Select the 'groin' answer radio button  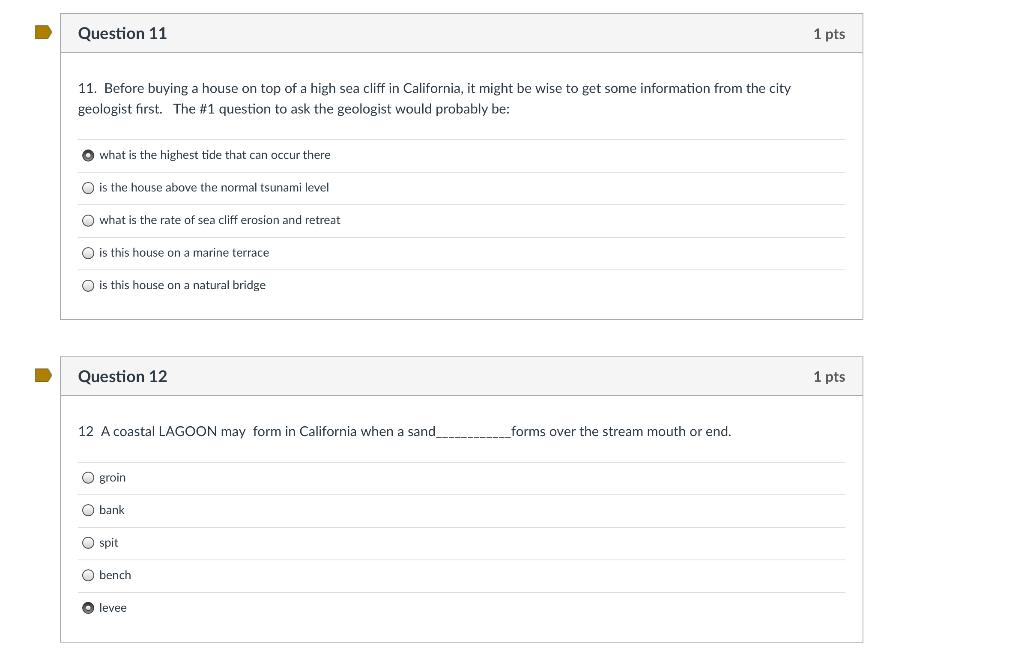(x=88, y=477)
